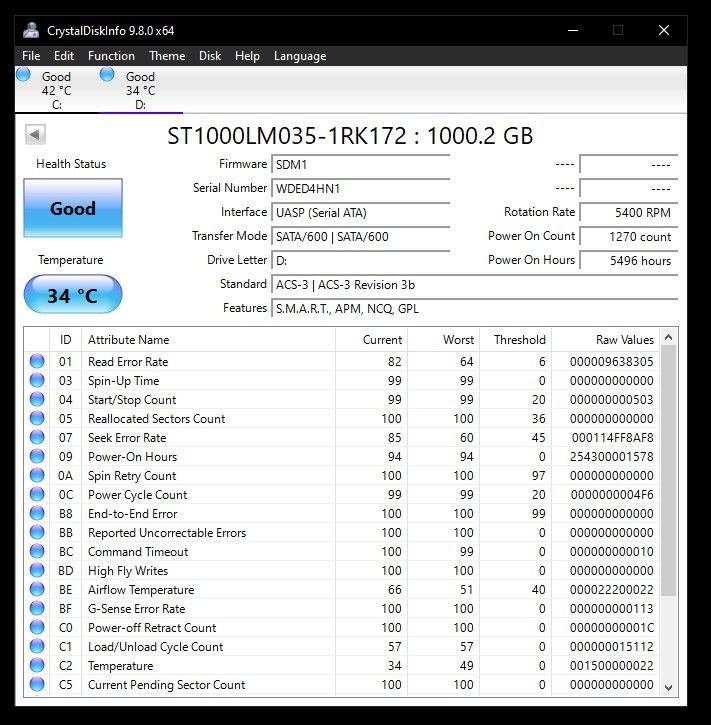This screenshot has width=711, height=725.
Task: Click the Power On Hours value 5496 hours
Action: click(x=629, y=261)
